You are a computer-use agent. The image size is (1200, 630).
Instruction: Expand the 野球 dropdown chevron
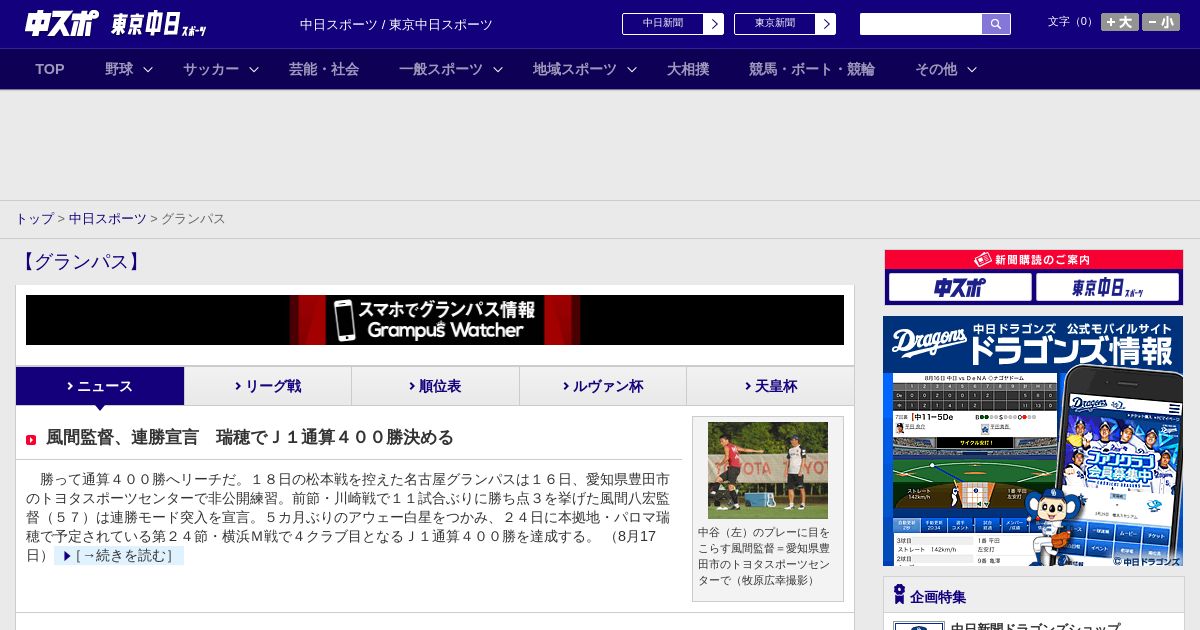click(x=148, y=69)
